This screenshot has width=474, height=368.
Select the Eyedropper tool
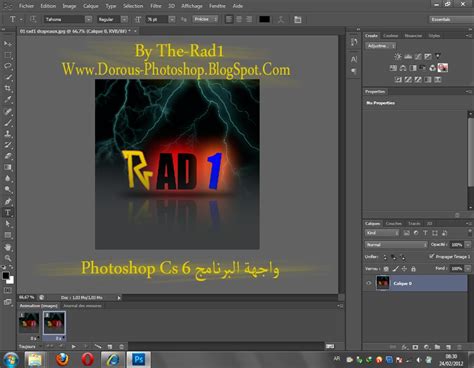point(8,100)
